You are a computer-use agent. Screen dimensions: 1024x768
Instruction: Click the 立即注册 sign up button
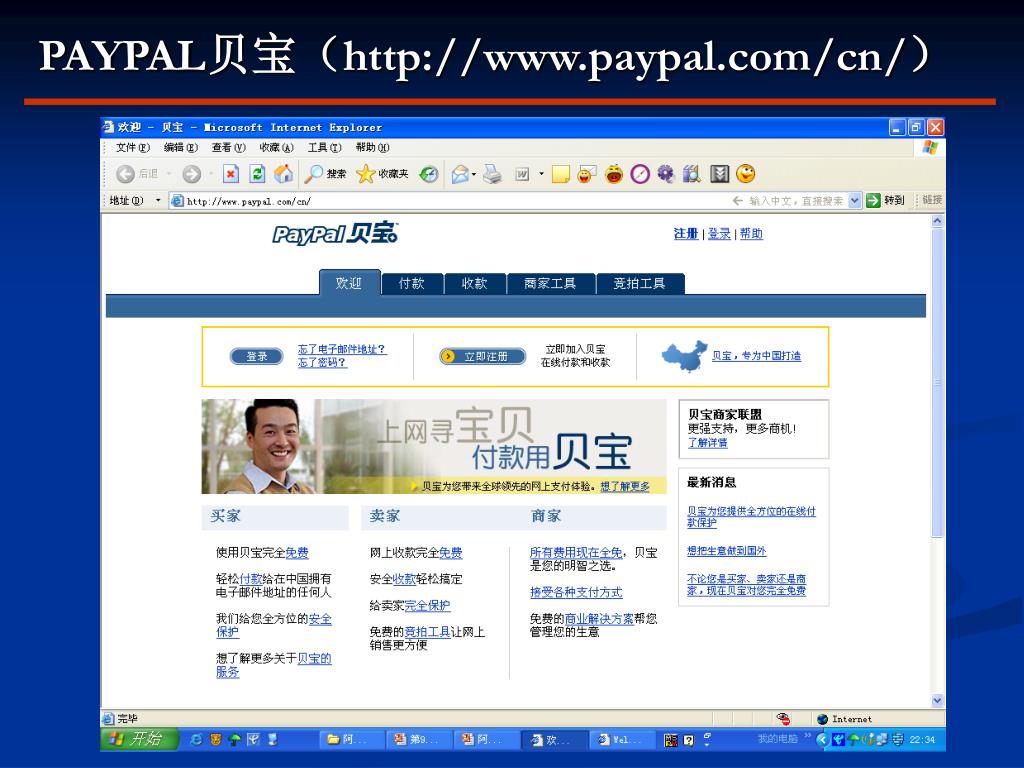point(483,357)
